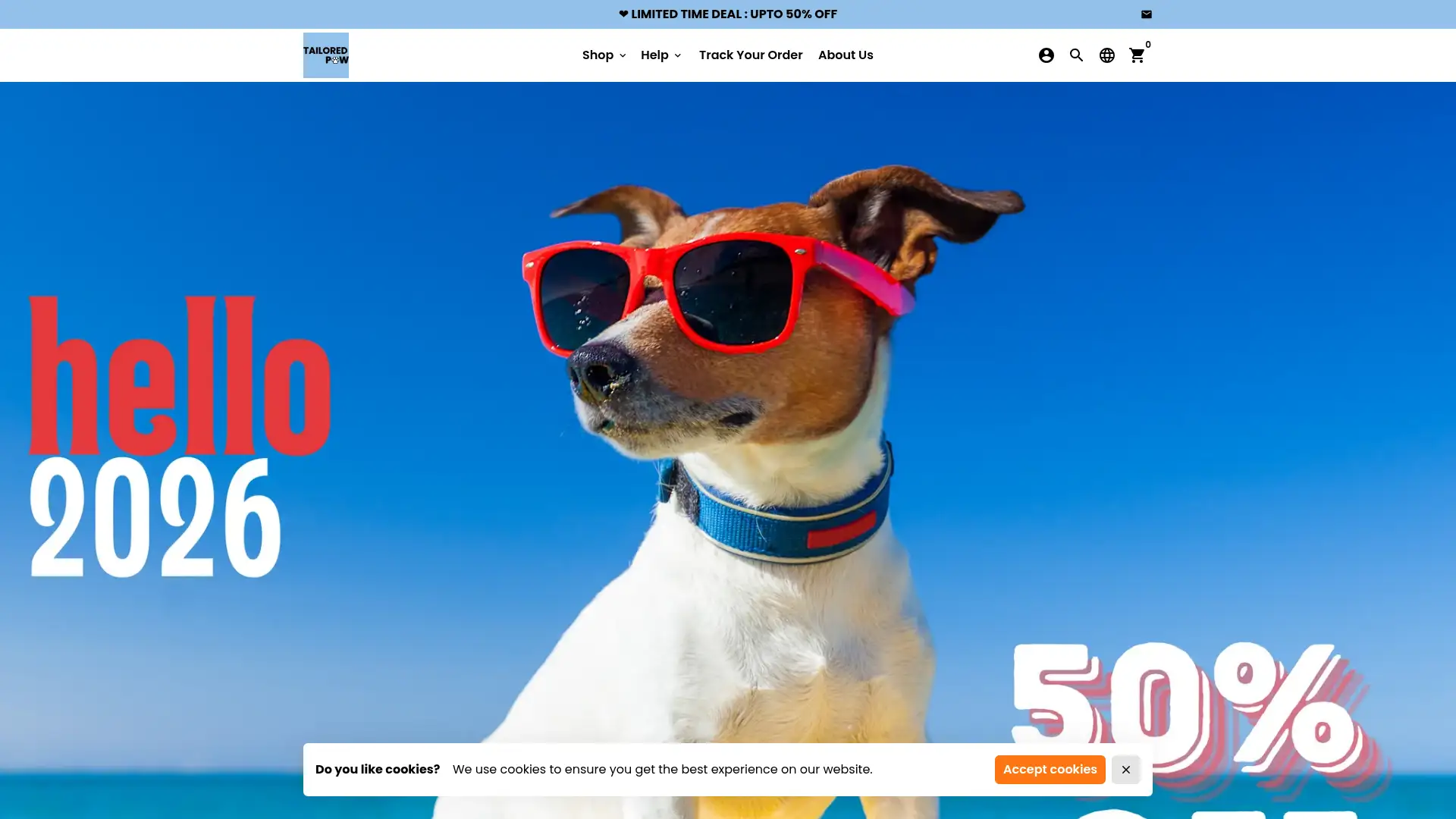The width and height of the screenshot is (1456, 819).
Task: Open the language selector globe icon
Action: click(1106, 55)
